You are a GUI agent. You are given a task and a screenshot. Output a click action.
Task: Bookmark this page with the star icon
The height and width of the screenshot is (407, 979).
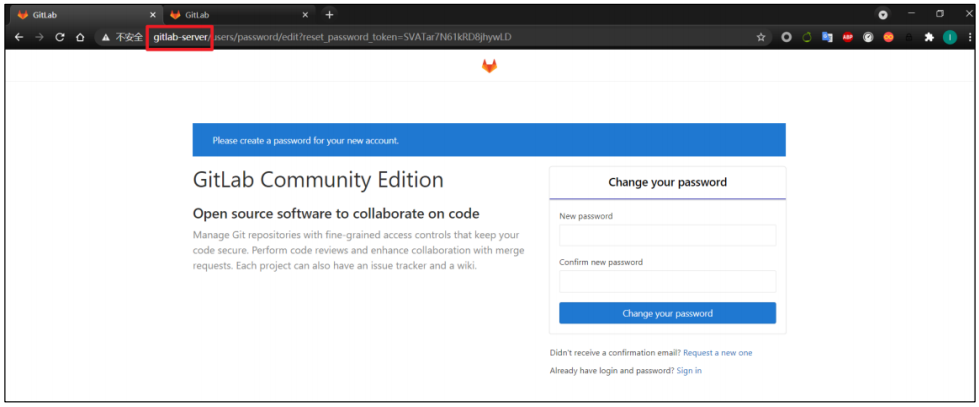[x=760, y=37]
